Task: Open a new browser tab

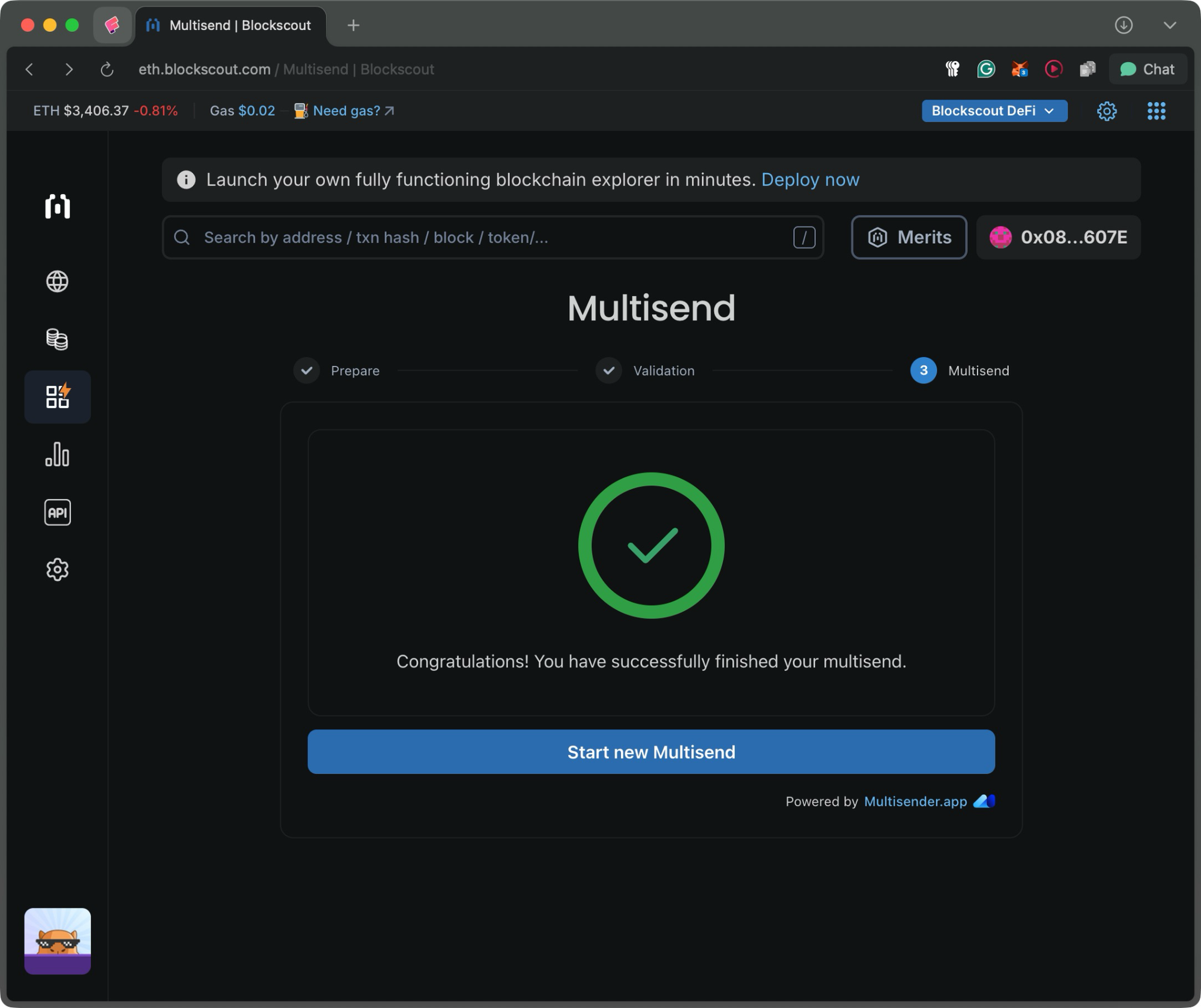Action: click(x=353, y=25)
